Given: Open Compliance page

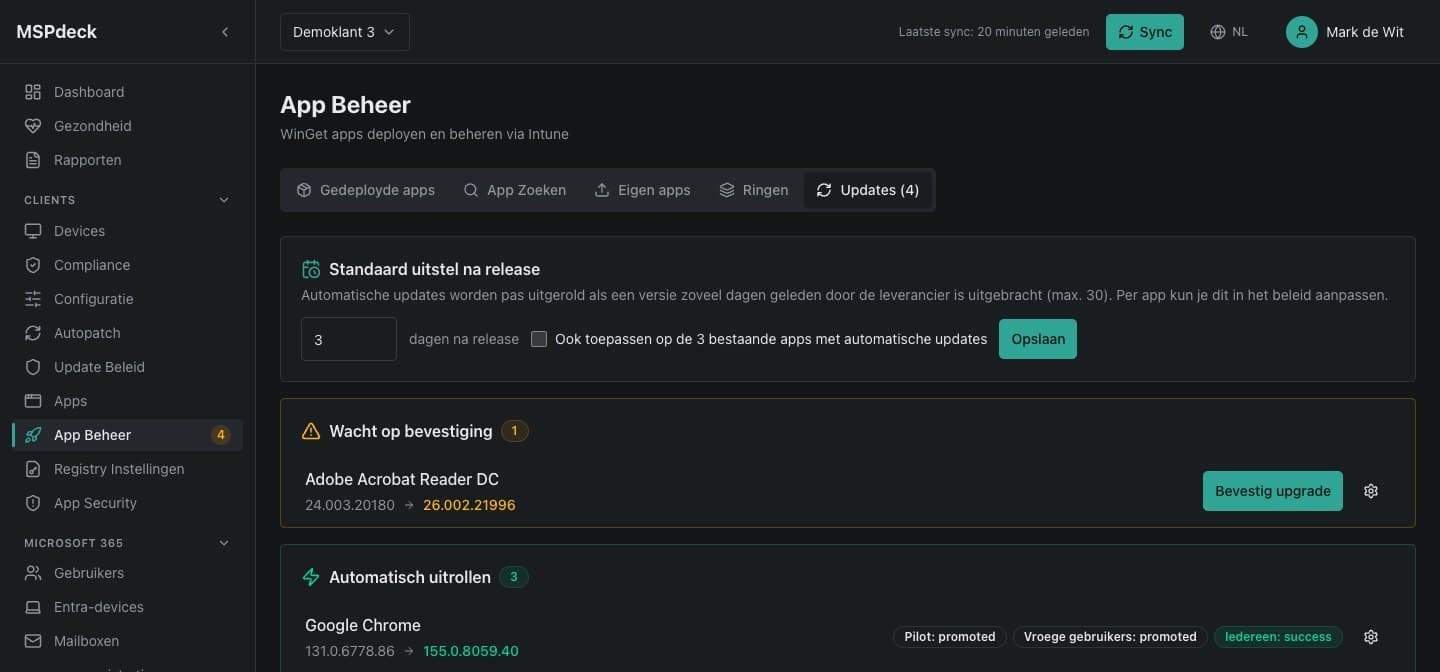Looking at the screenshot, I should coord(127,265).
